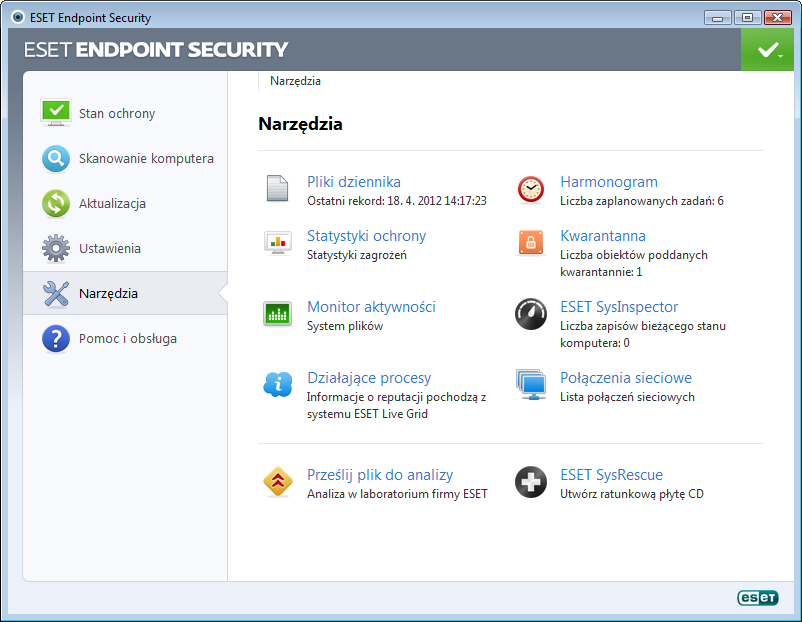This screenshot has width=802, height=622.
Task: Select Narzędzia in the sidebar
Action: pos(125,293)
